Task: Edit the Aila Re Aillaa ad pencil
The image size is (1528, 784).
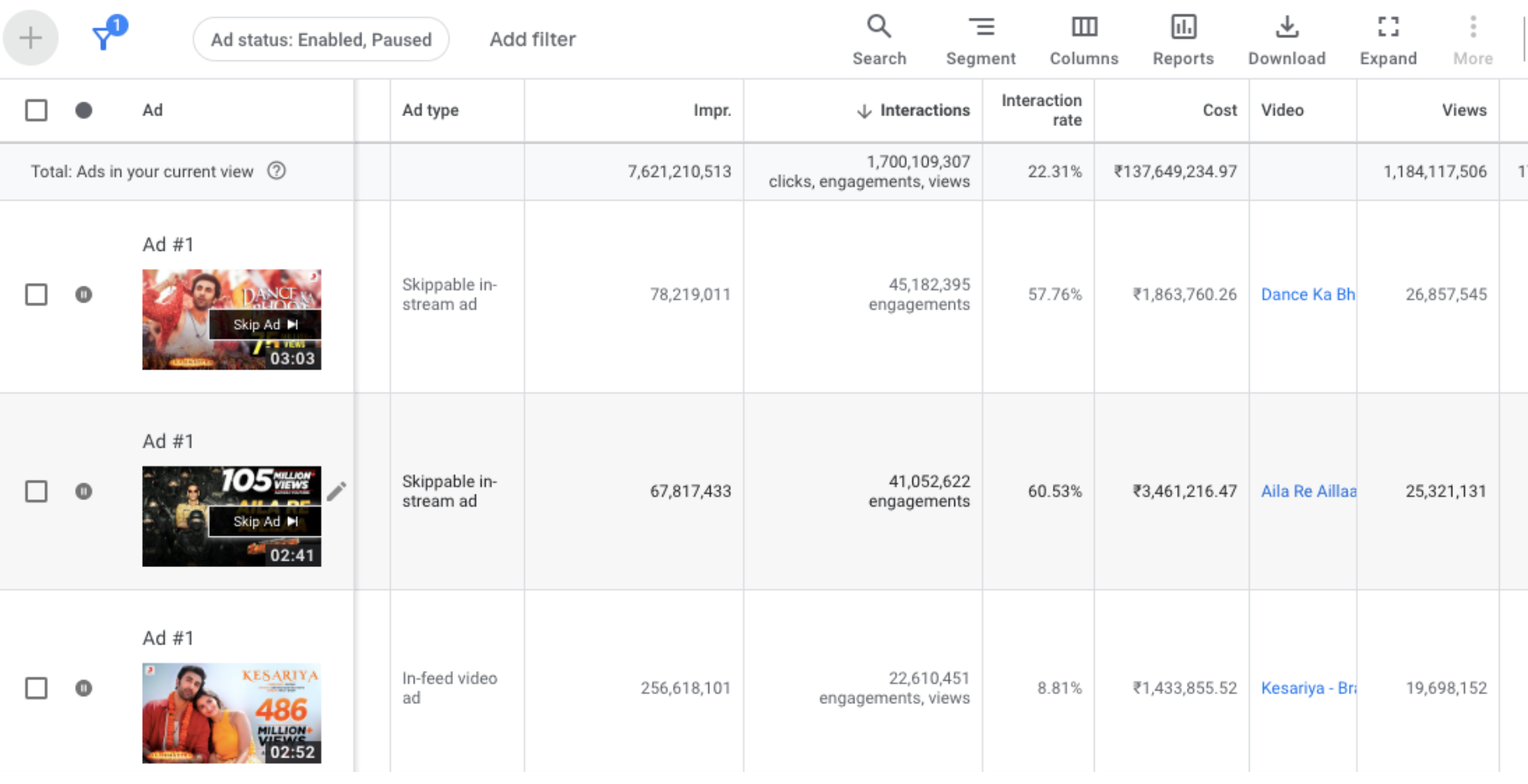Action: (x=336, y=490)
